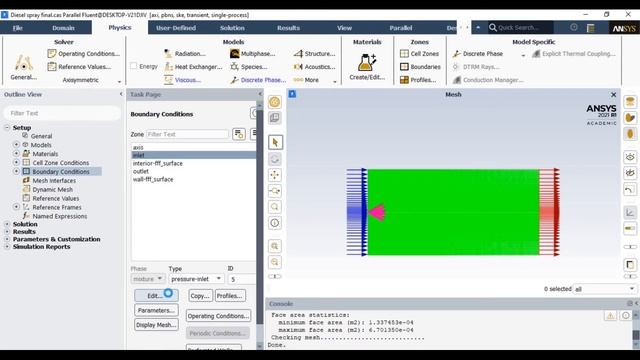Click fit to window magnifier tool
Screen dimensions: 640x360
(275, 207)
